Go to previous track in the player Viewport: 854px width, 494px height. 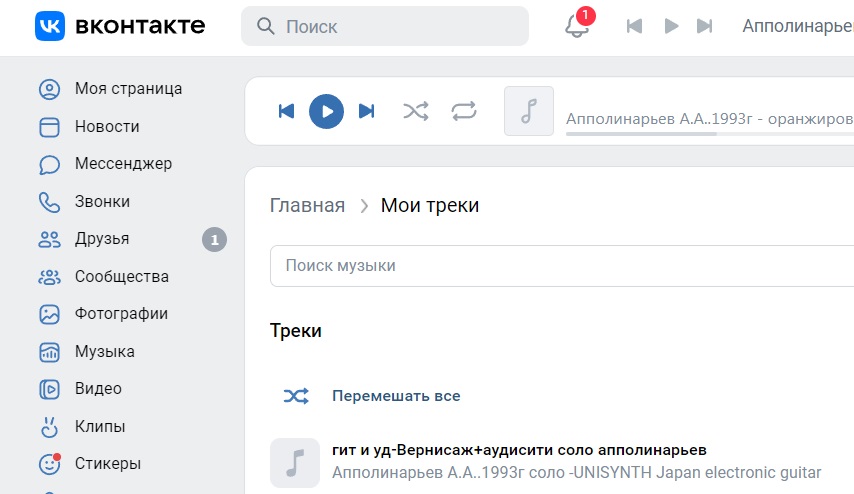coord(286,111)
